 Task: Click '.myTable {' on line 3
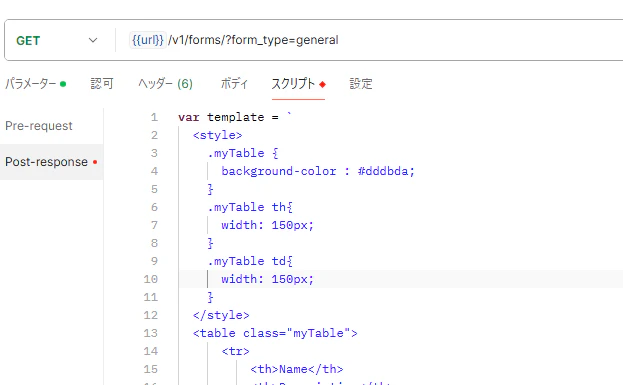[243, 153]
